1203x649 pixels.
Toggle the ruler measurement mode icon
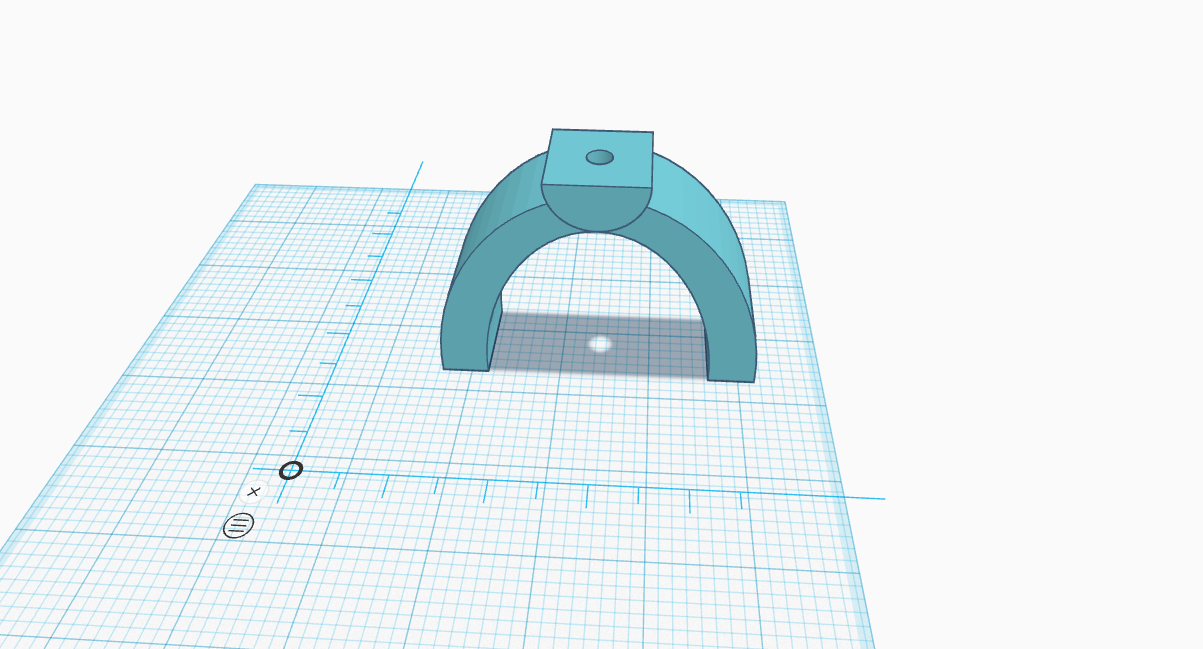coord(238,524)
